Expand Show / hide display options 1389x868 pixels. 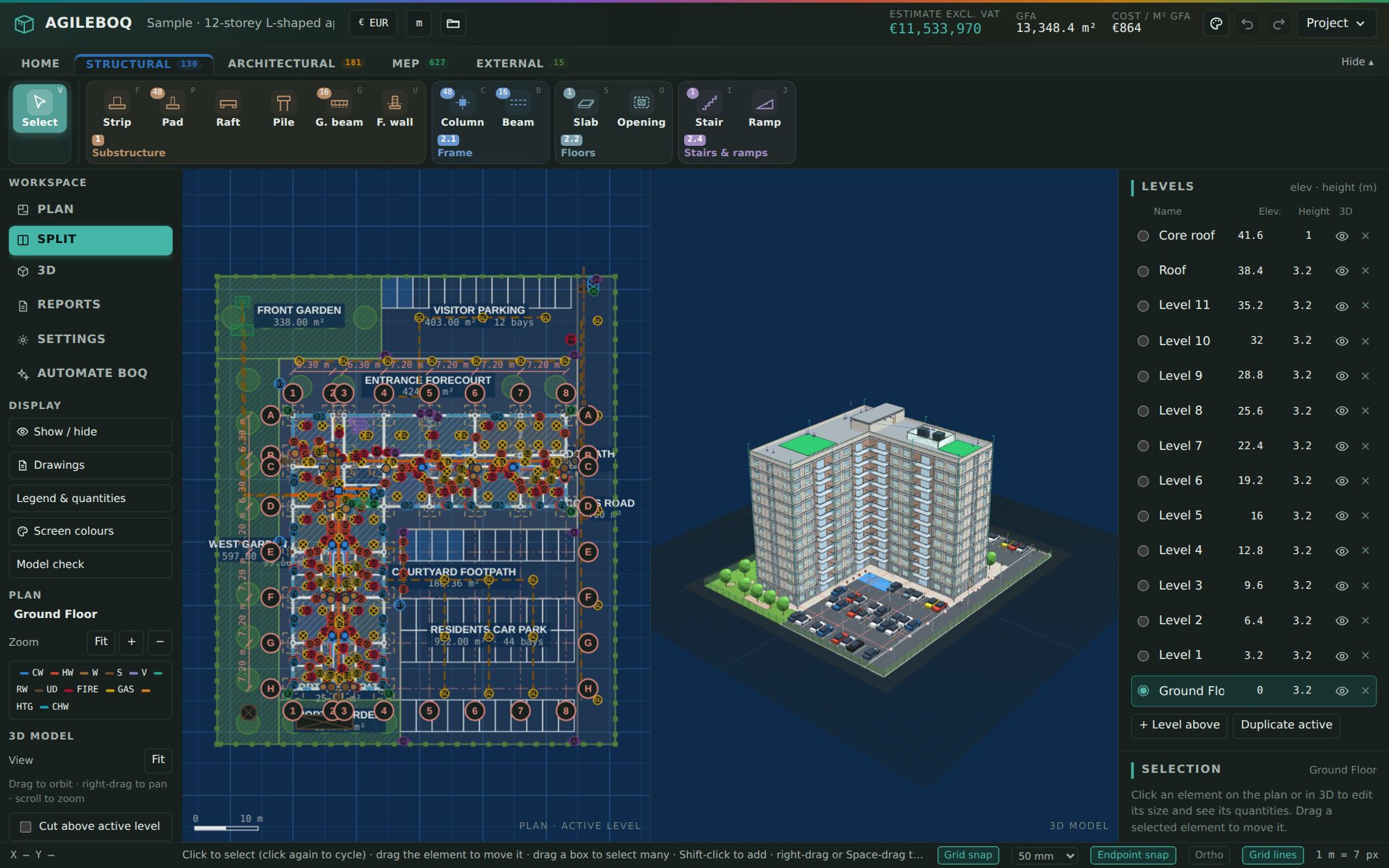click(x=90, y=432)
